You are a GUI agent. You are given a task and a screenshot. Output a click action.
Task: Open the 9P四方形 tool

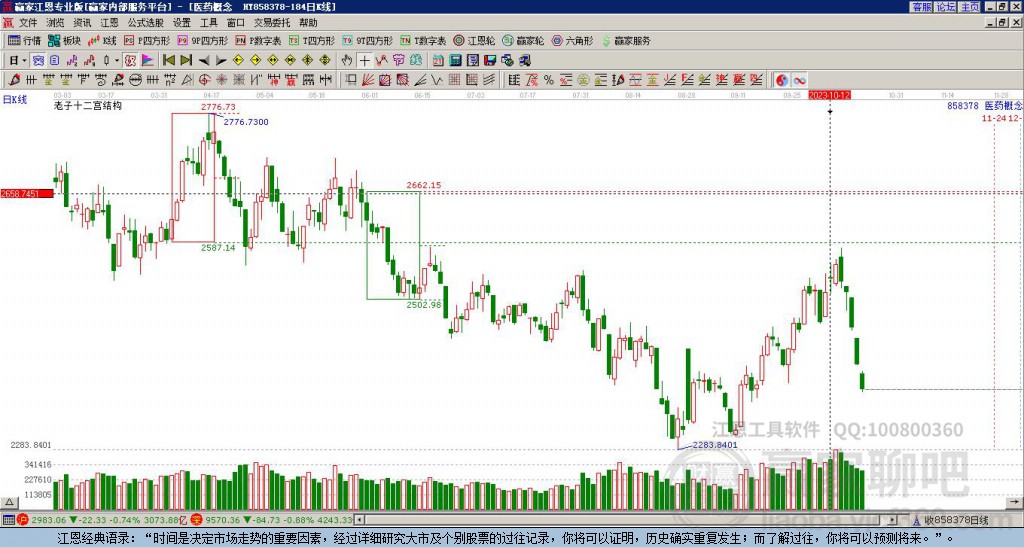coord(202,40)
